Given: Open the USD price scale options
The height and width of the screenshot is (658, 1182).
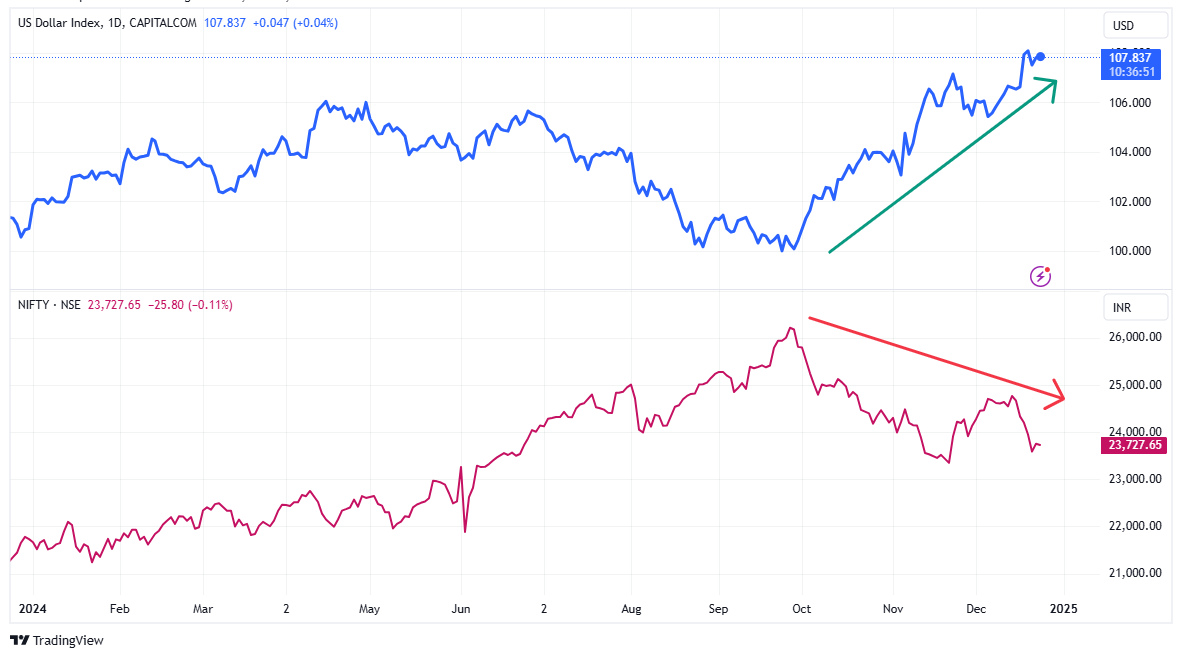Looking at the screenshot, I should point(1134,25).
